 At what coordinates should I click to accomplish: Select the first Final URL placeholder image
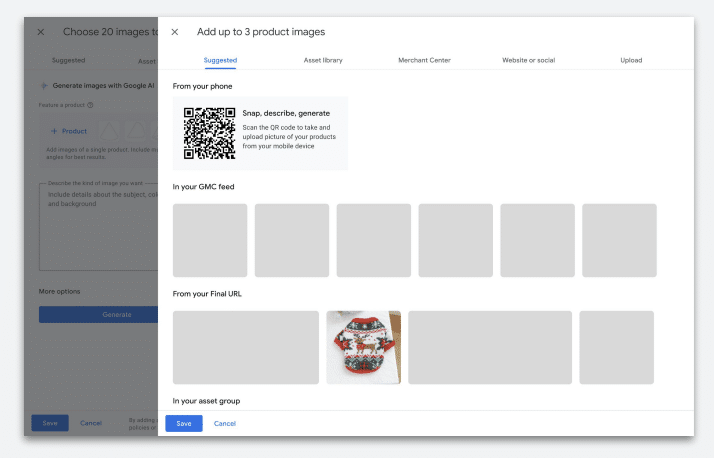[x=246, y=347]
